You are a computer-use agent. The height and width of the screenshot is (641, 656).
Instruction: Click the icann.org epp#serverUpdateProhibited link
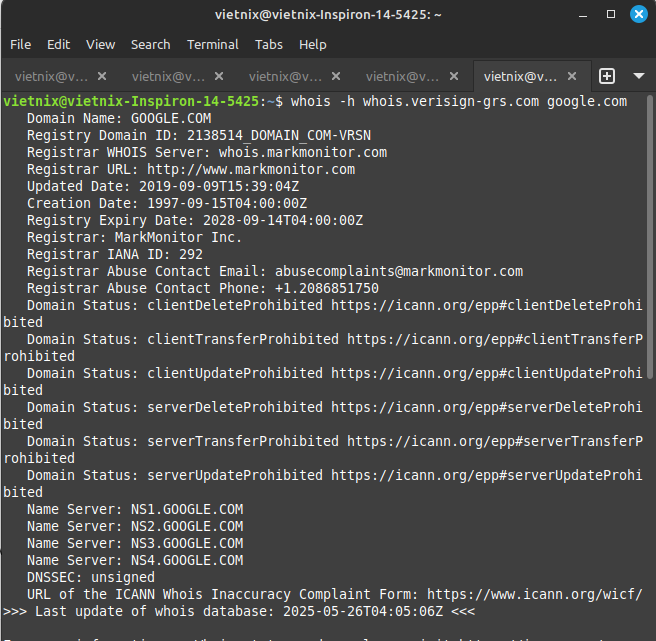[x=487, y=475]
